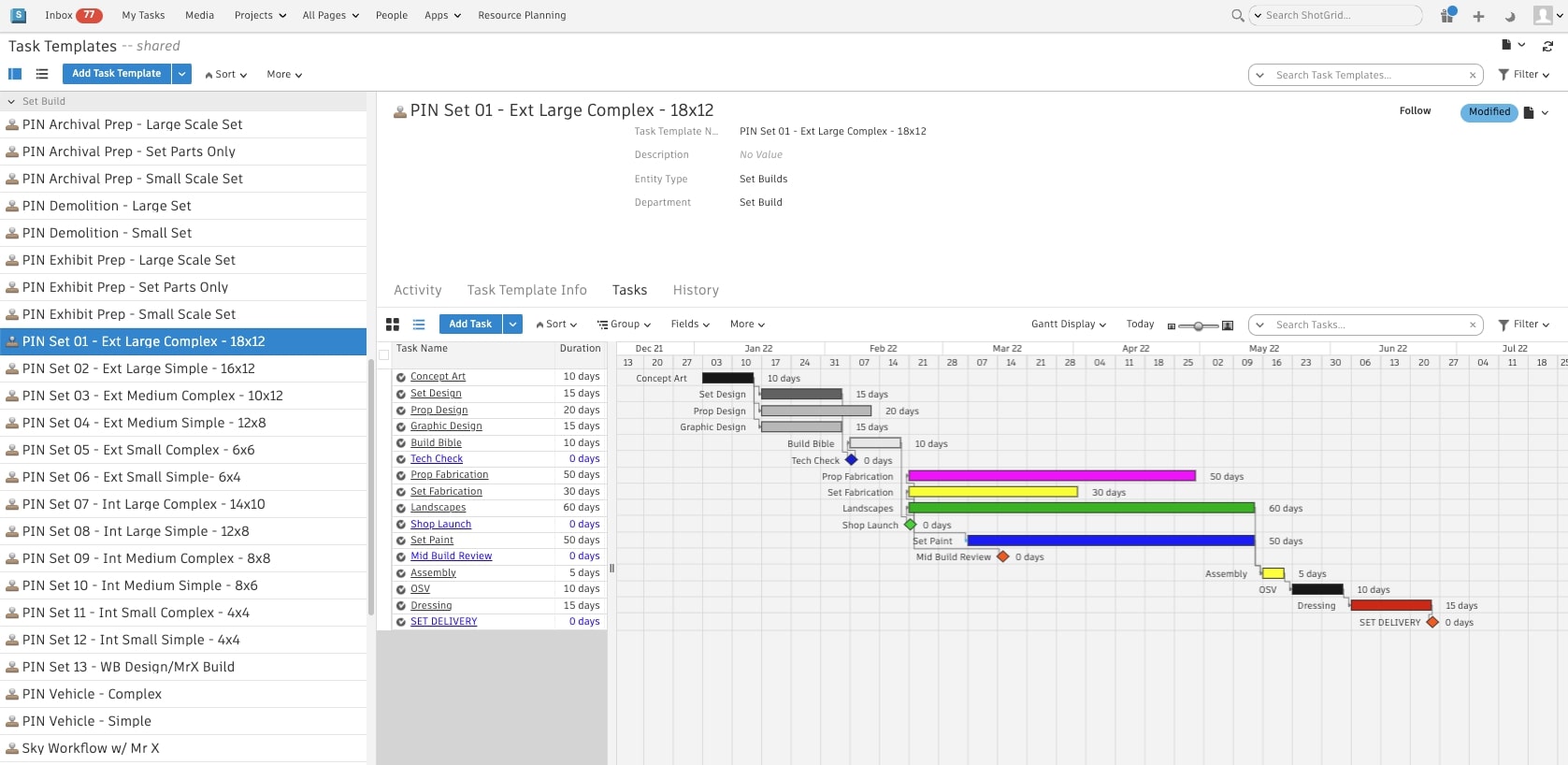Click the plus create icon in header

click(x=1478, y=16)
